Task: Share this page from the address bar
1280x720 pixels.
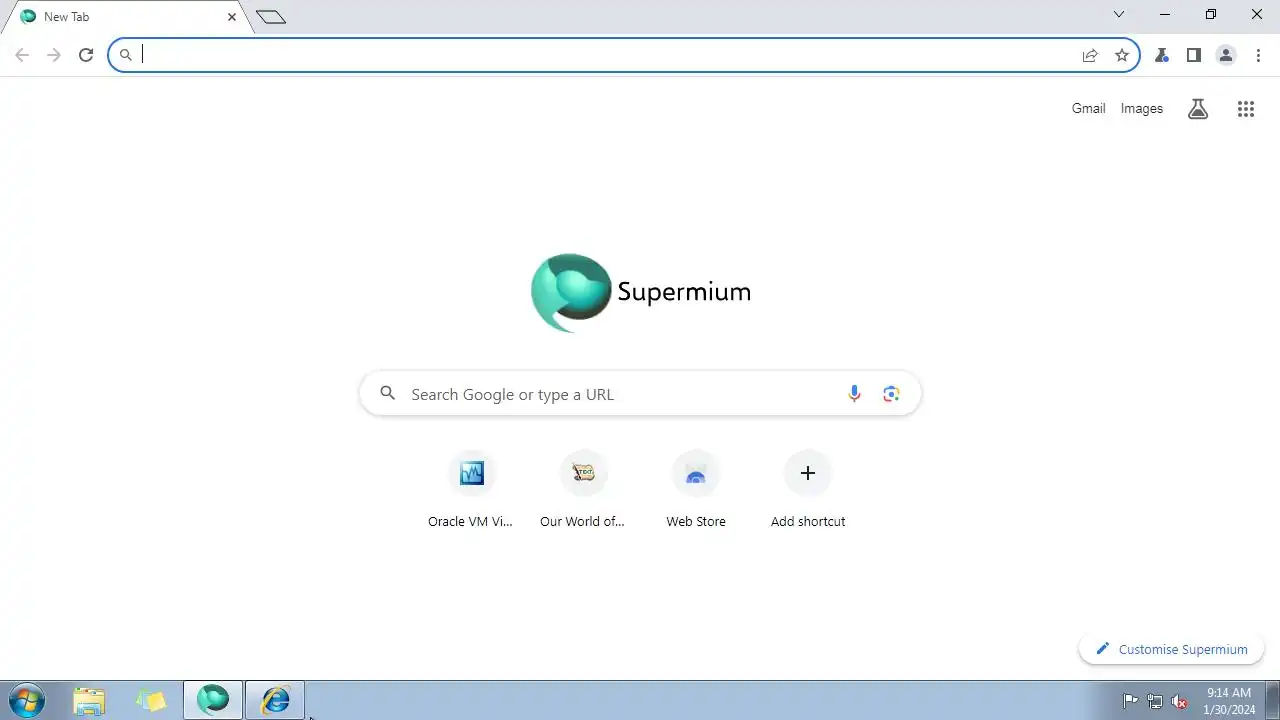Action: [1090, 55]
